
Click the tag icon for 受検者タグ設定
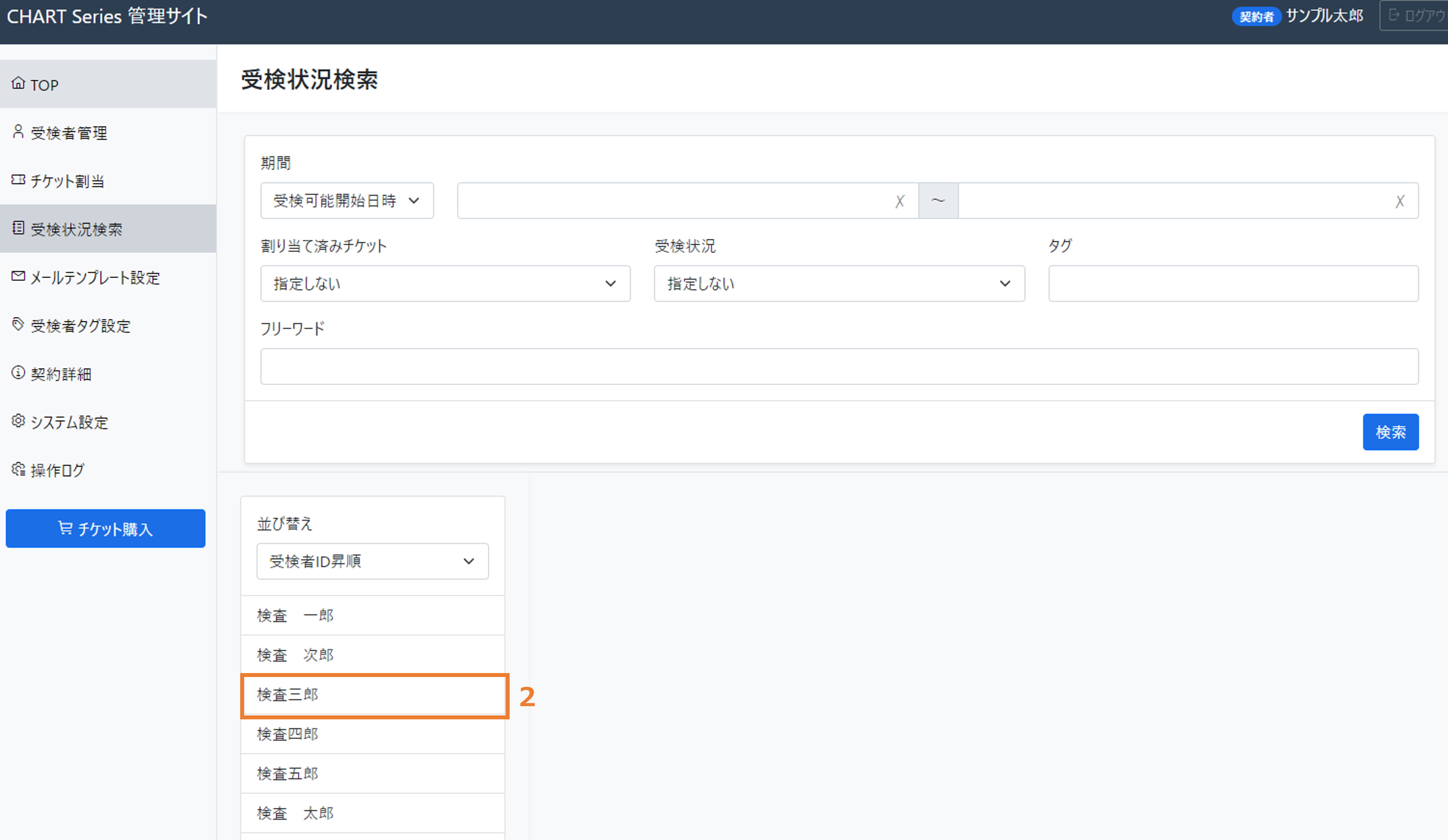click(x=19, y=324)
